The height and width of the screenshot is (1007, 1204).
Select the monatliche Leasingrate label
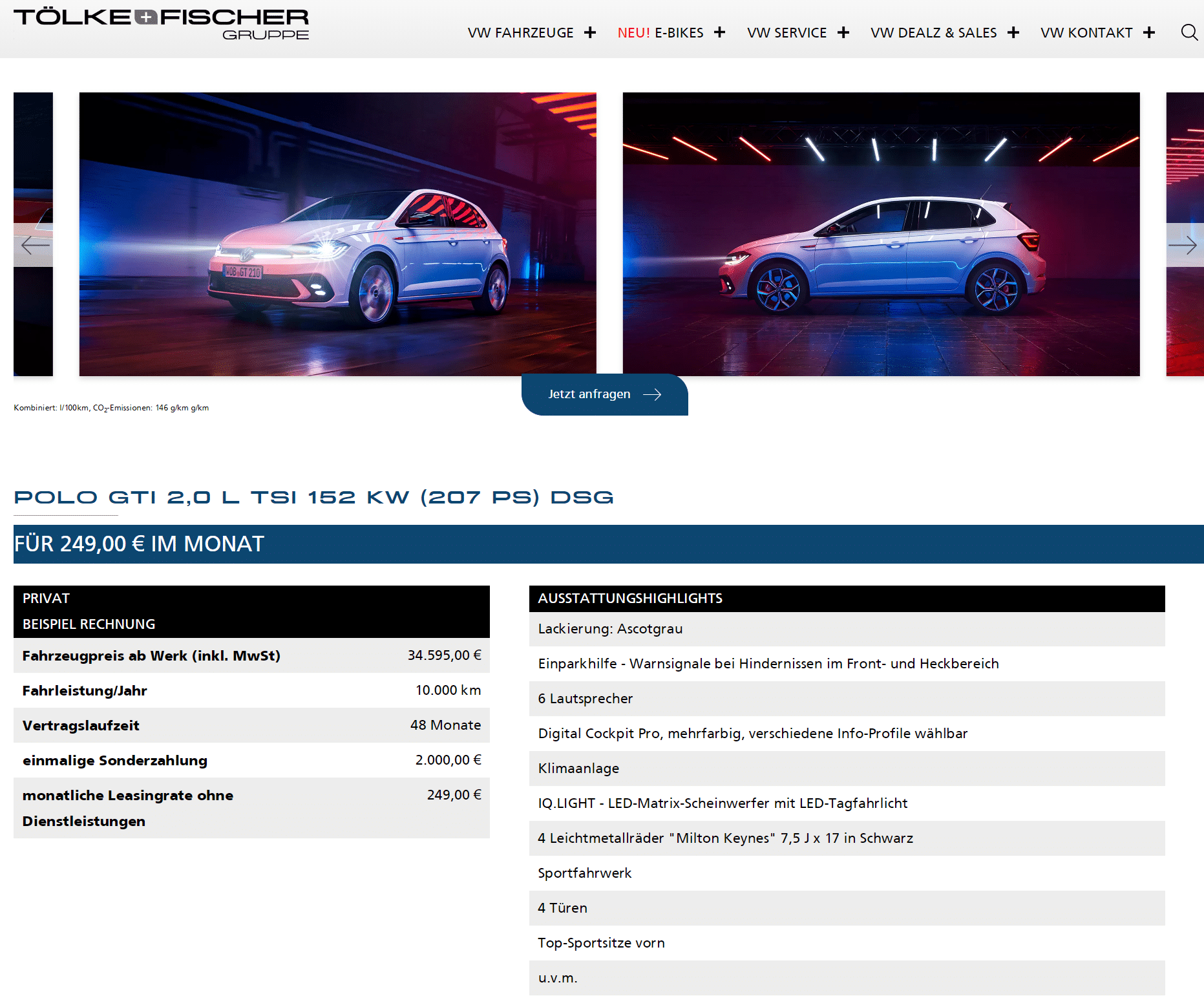click(128, 808)
